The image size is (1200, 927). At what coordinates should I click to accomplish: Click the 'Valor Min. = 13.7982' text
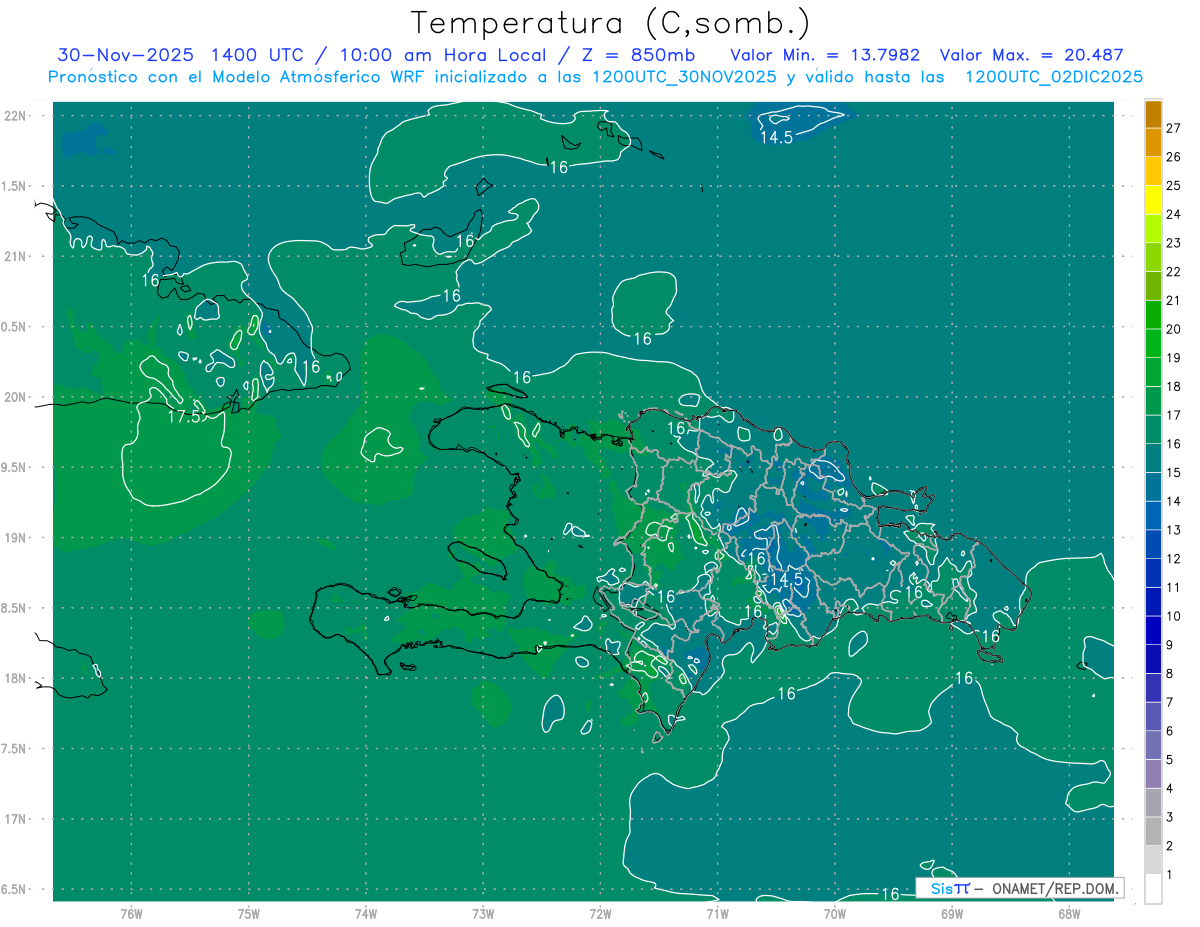(825, 55)
